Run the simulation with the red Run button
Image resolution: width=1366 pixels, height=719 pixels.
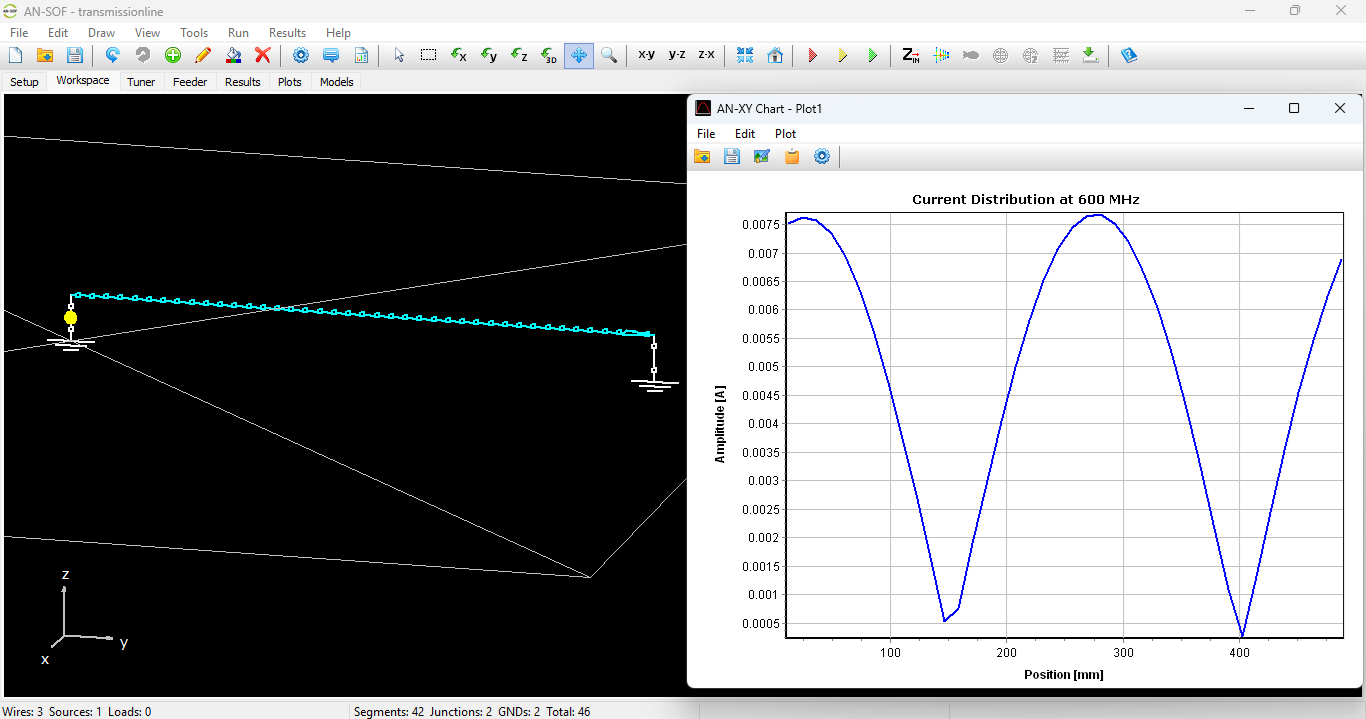tap(813, 55)
